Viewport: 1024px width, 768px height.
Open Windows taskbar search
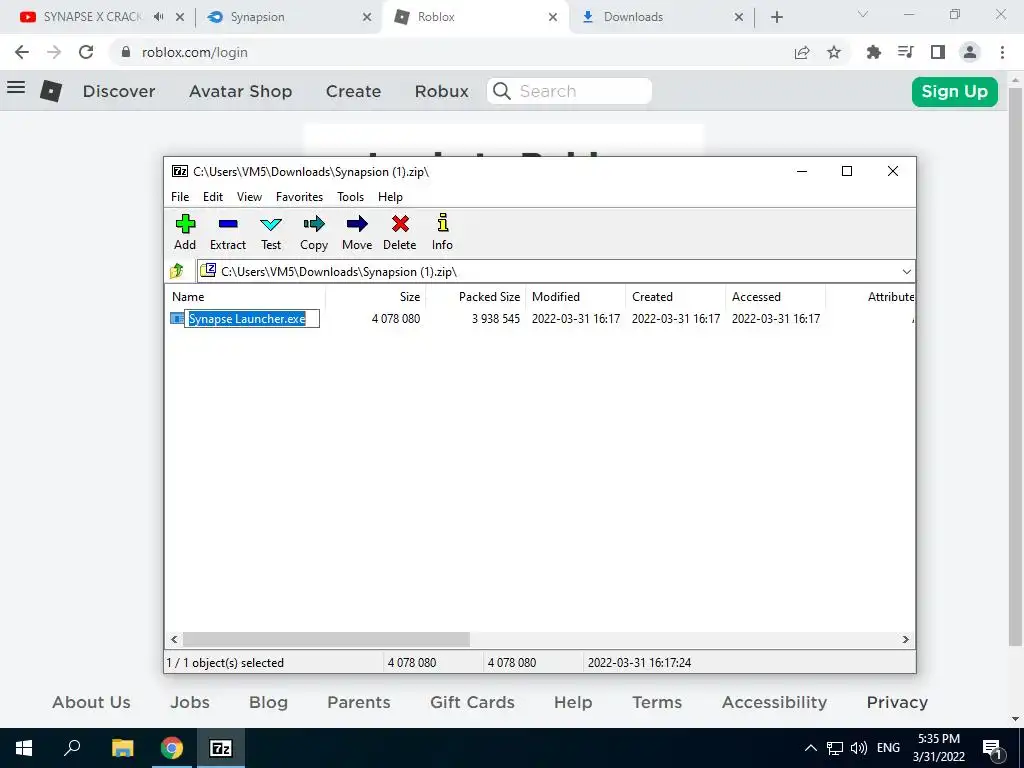click(x=72, y=748)
